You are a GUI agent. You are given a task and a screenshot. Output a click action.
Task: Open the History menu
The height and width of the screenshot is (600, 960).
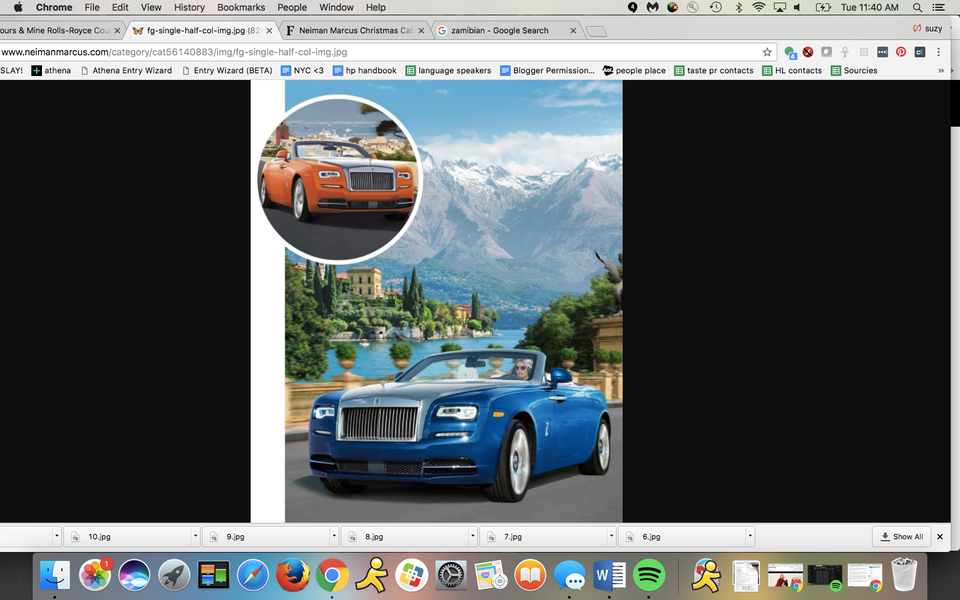coord(189,7)
